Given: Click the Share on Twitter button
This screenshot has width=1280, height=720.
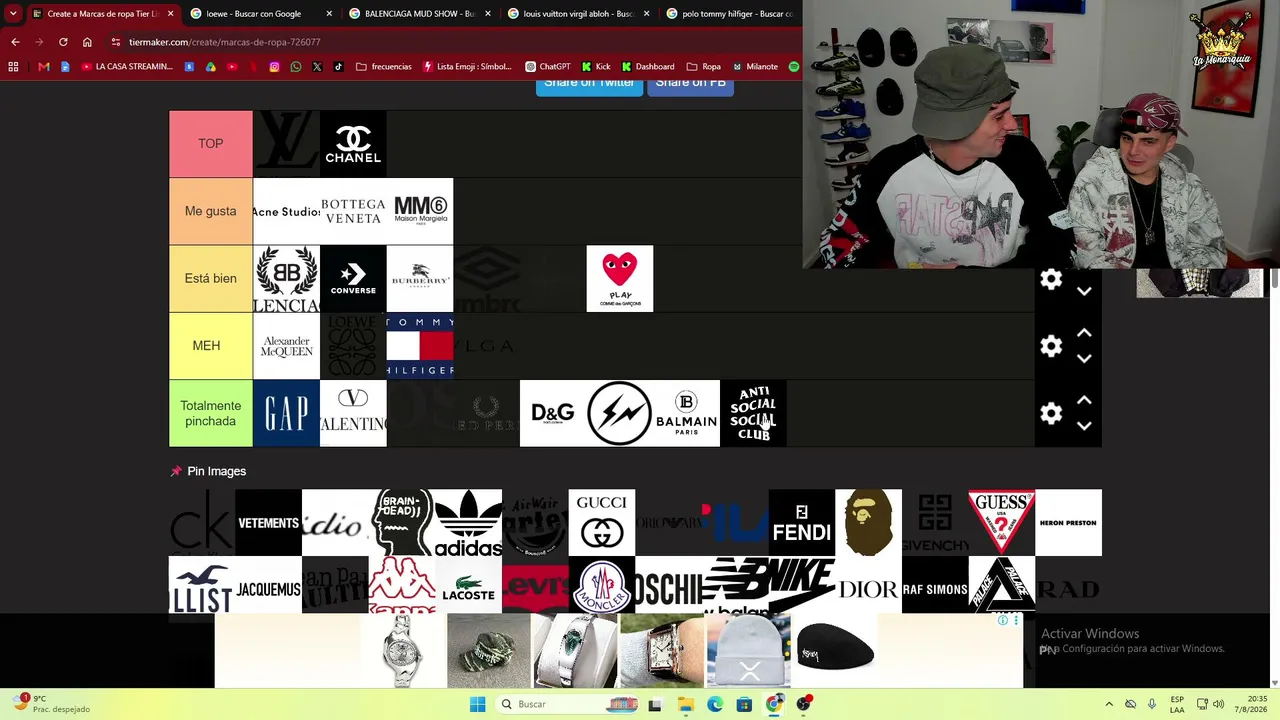Looking at the screenshot, I should coord(589,84).
